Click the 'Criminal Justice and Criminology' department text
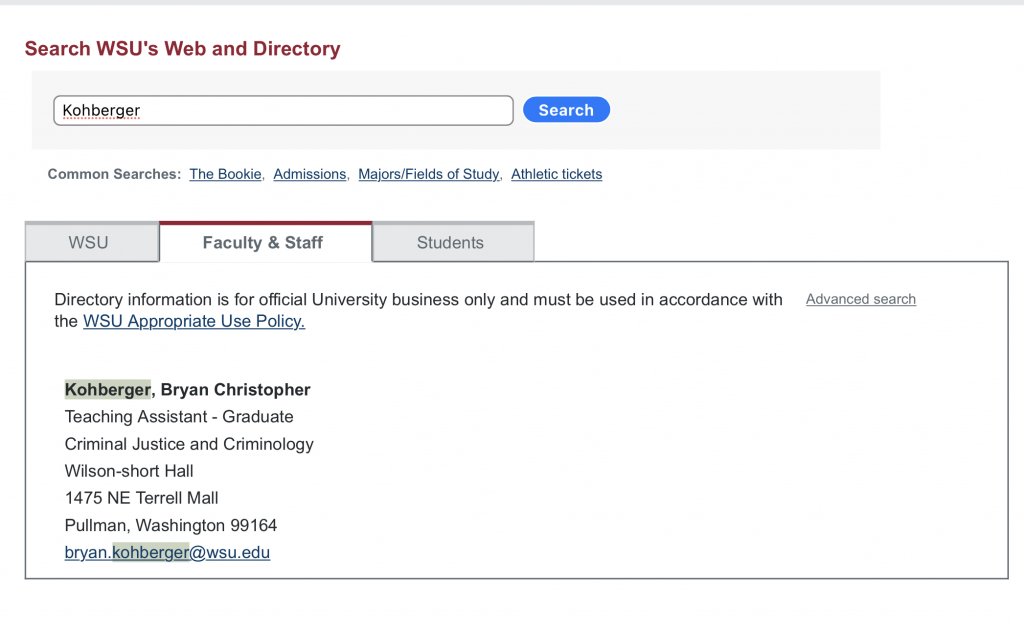Viewport: 1024px width, 634px height. click(x=189, y=444)
